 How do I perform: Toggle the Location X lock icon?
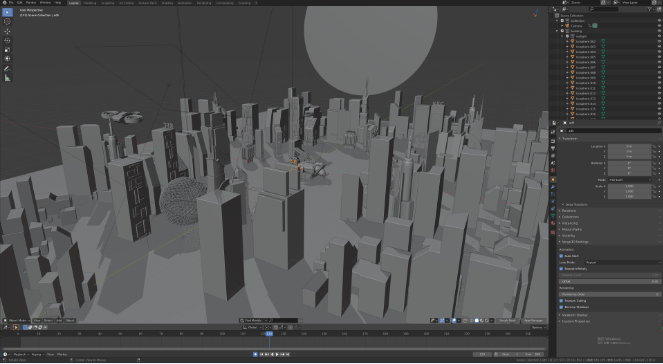[655, 146]
